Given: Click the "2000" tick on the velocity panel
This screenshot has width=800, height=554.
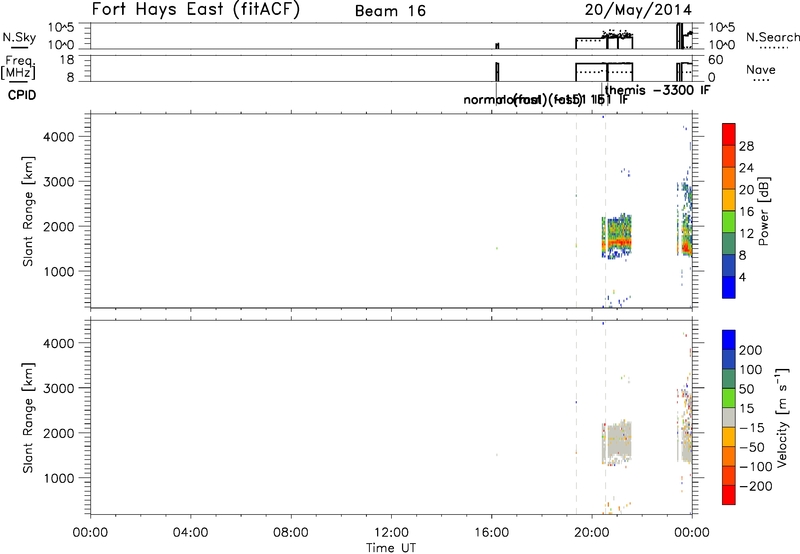Looking at the screenshot, I should tap(59, 433).
